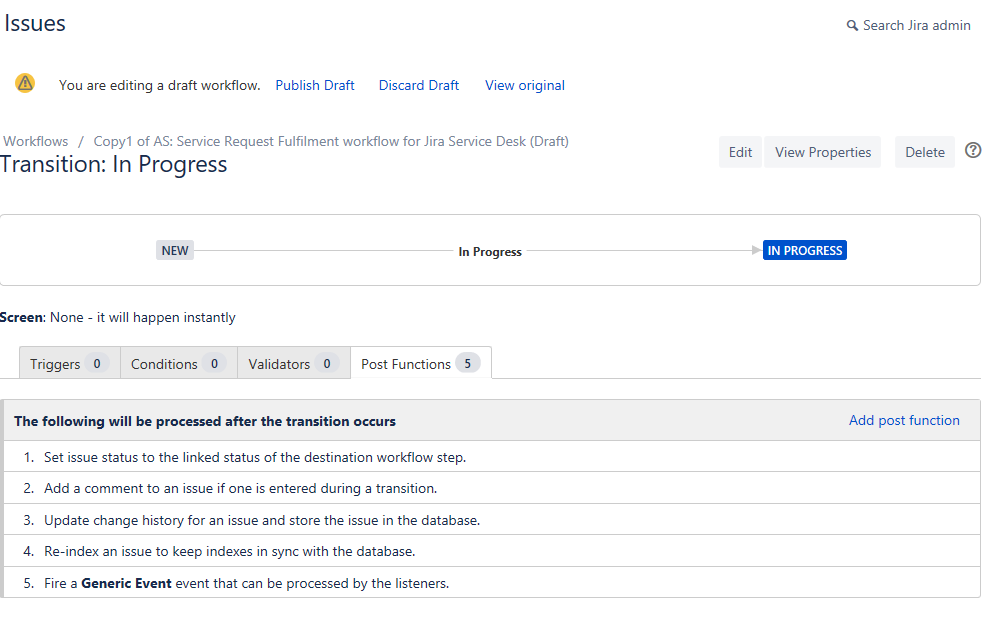Click the IN PROGRESS status lozenge
Viewport: 993px width, 618px height.
tap(805, 250)
